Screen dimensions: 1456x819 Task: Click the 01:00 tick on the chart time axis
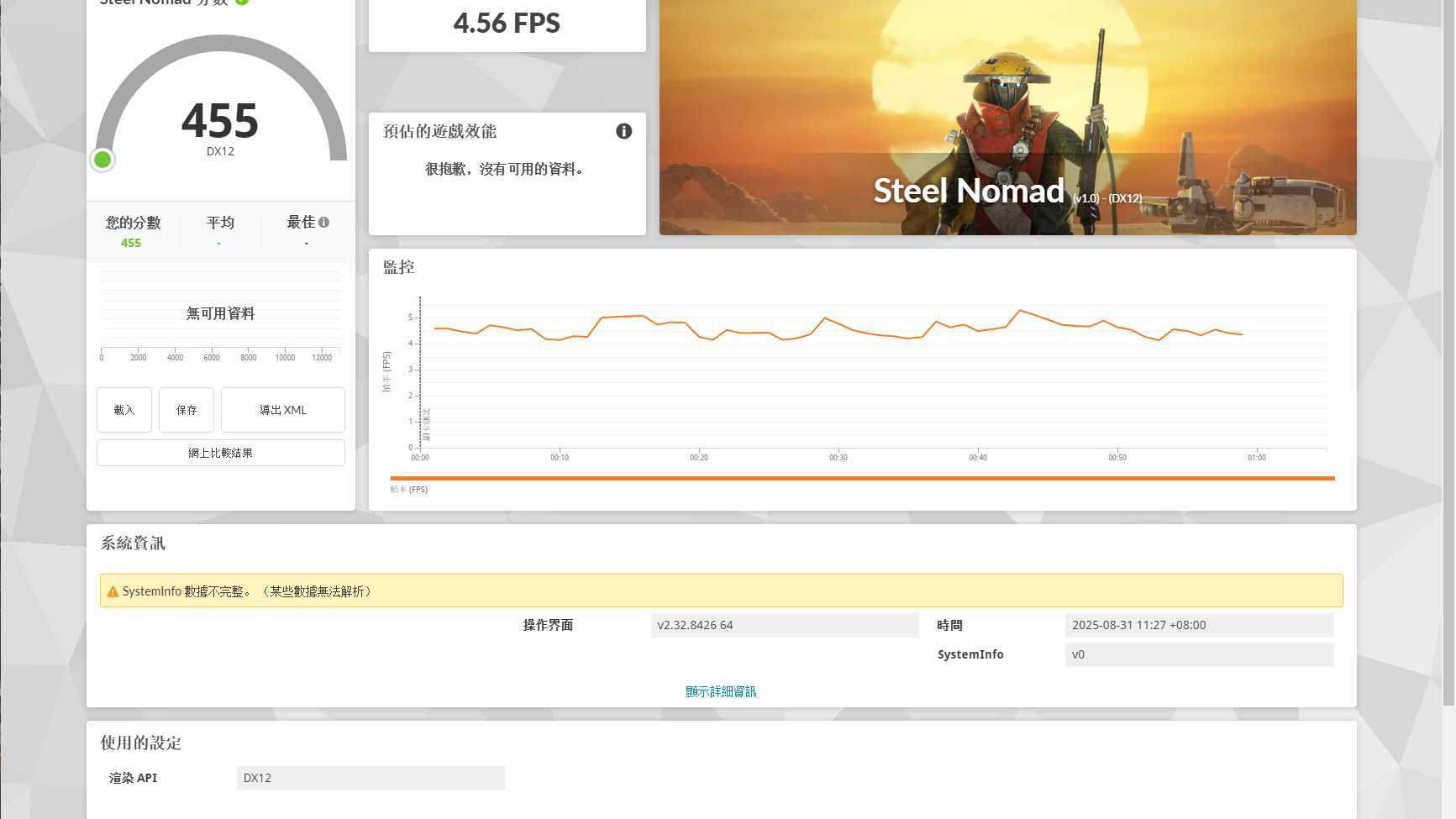point(1257,458)
